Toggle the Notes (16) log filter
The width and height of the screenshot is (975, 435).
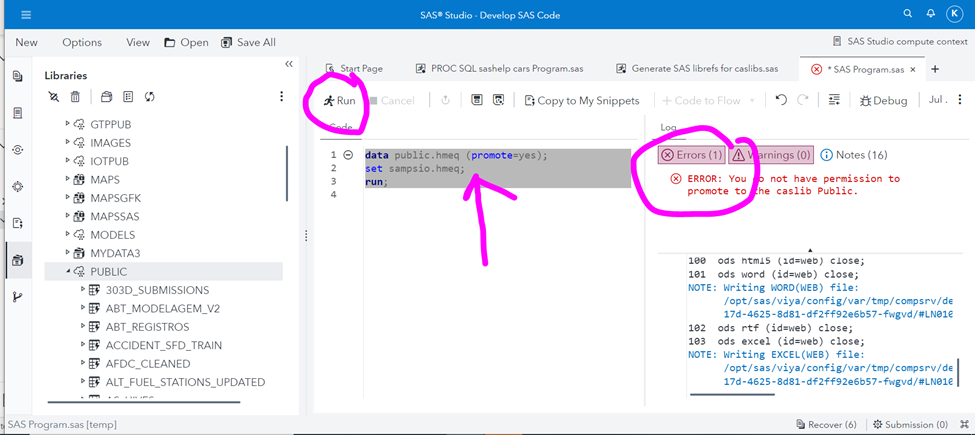tap(854, 155)
